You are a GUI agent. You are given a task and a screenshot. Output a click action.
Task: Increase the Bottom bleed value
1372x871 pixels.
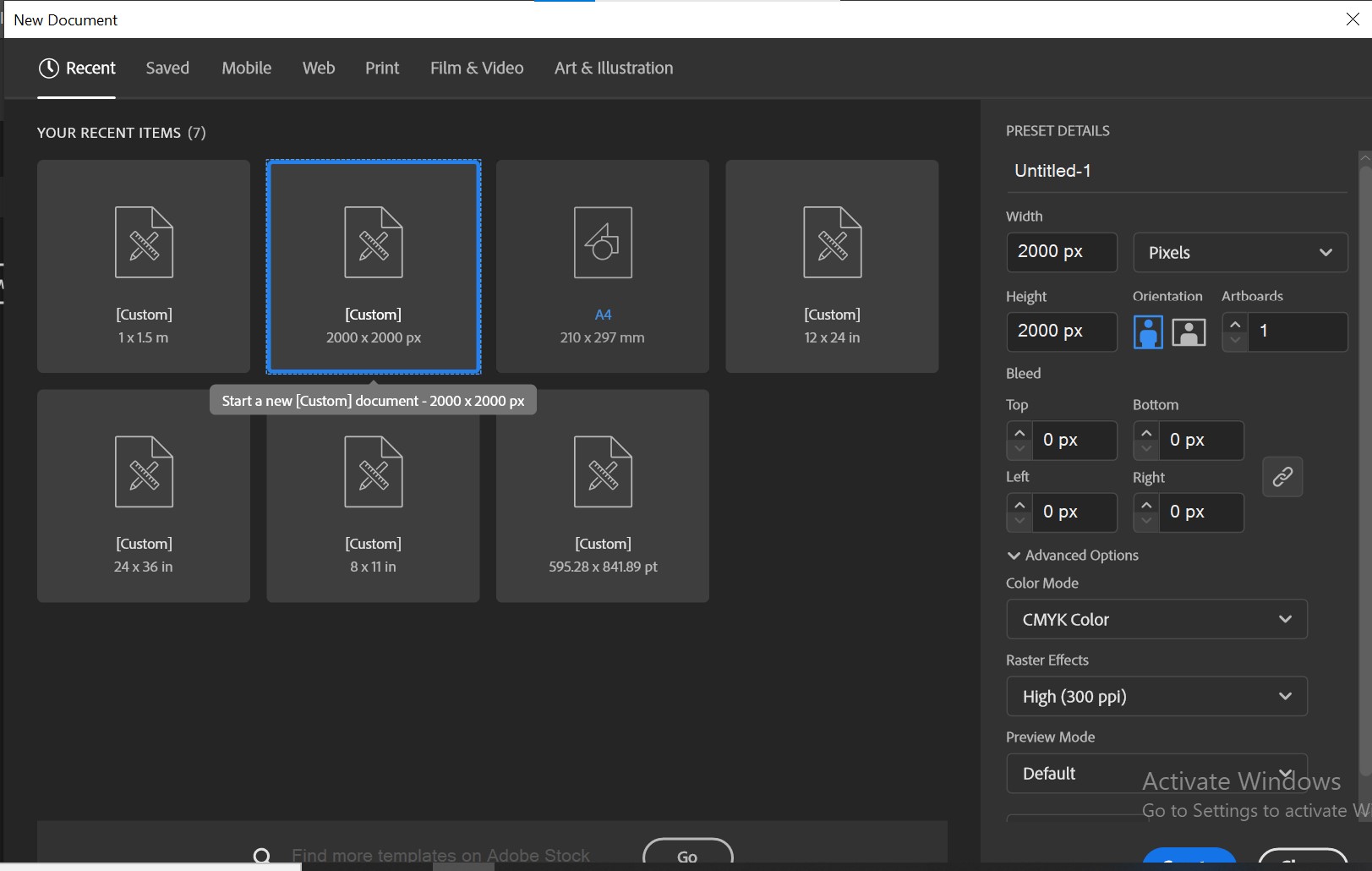(x=1146, y=433)
